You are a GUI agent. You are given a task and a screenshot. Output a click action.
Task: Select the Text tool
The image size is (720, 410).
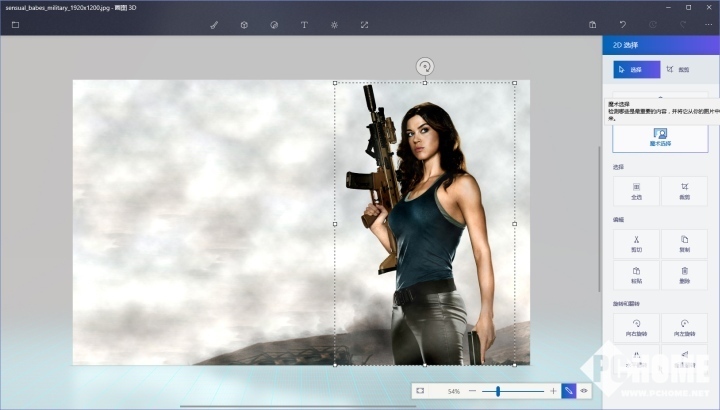point(304,25)
